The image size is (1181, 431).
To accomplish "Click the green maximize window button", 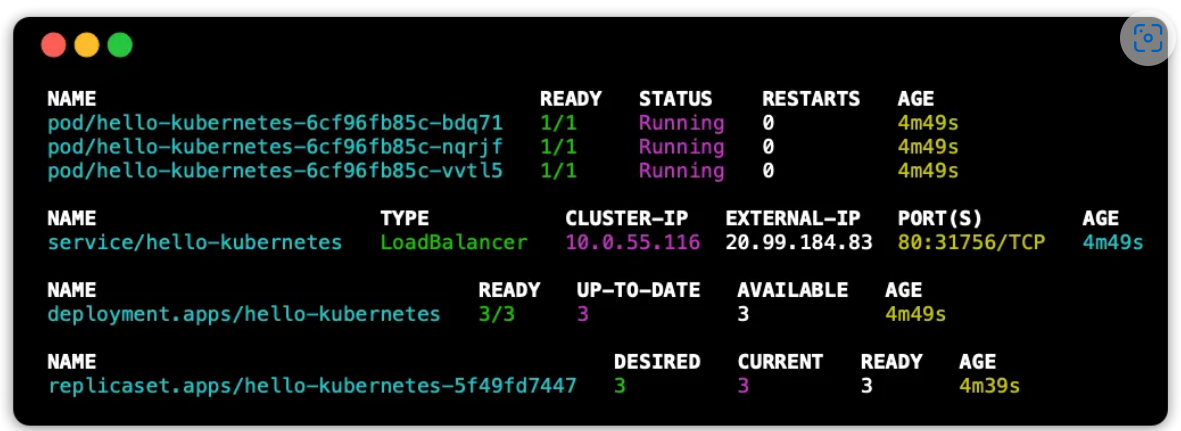I will pos(120,45).
